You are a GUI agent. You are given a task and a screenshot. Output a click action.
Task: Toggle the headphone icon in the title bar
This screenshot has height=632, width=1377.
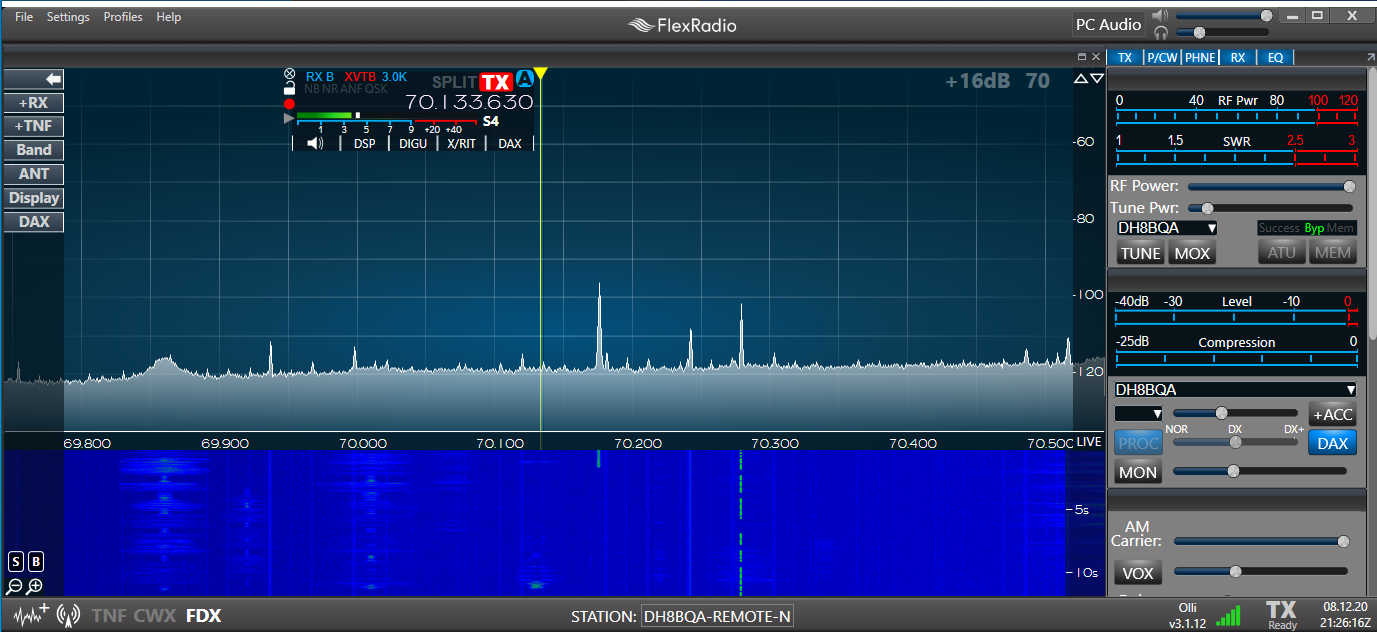coord(1160,32)
